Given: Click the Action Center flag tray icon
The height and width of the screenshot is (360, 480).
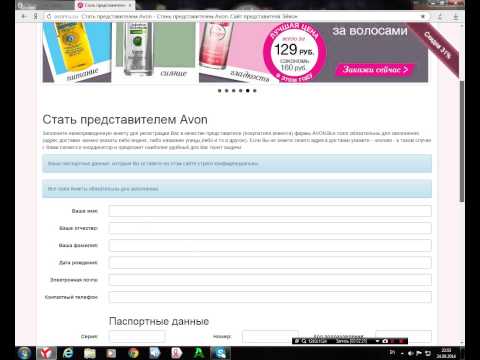Looking at the screenshot, I should pyautogui.click(x=419, y=353).
